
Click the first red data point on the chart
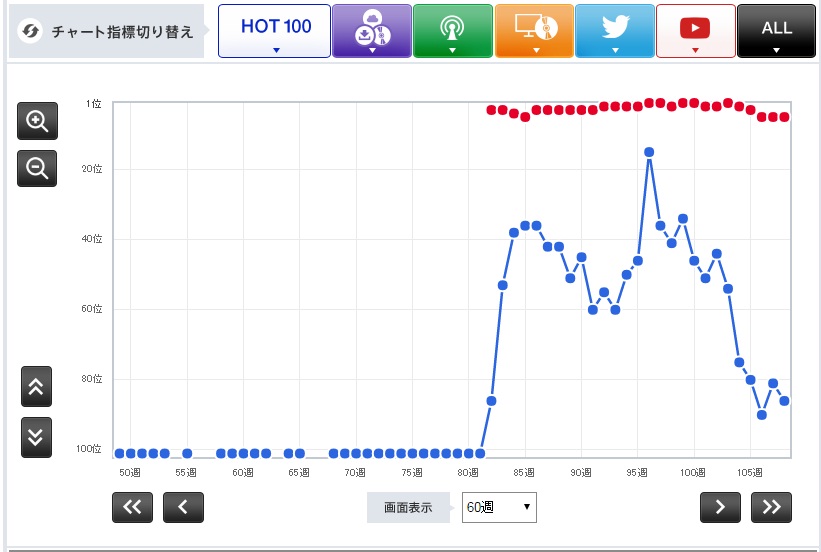coord(491,110)
